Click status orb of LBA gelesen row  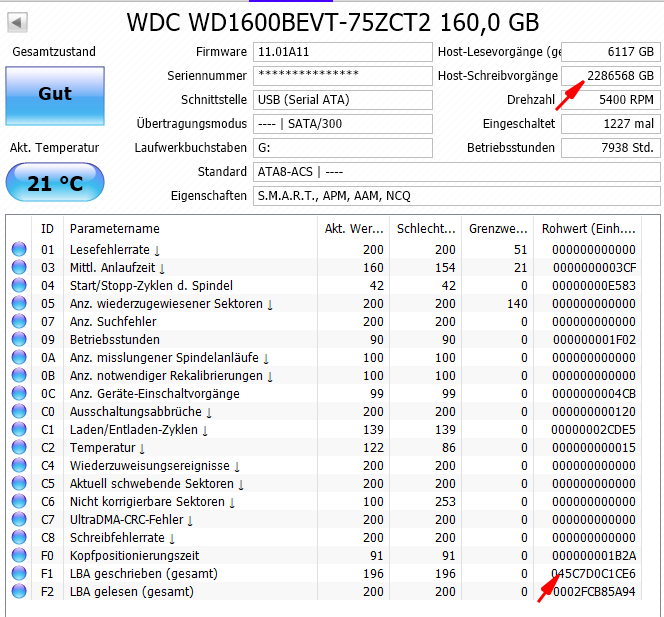coord(19,591)
